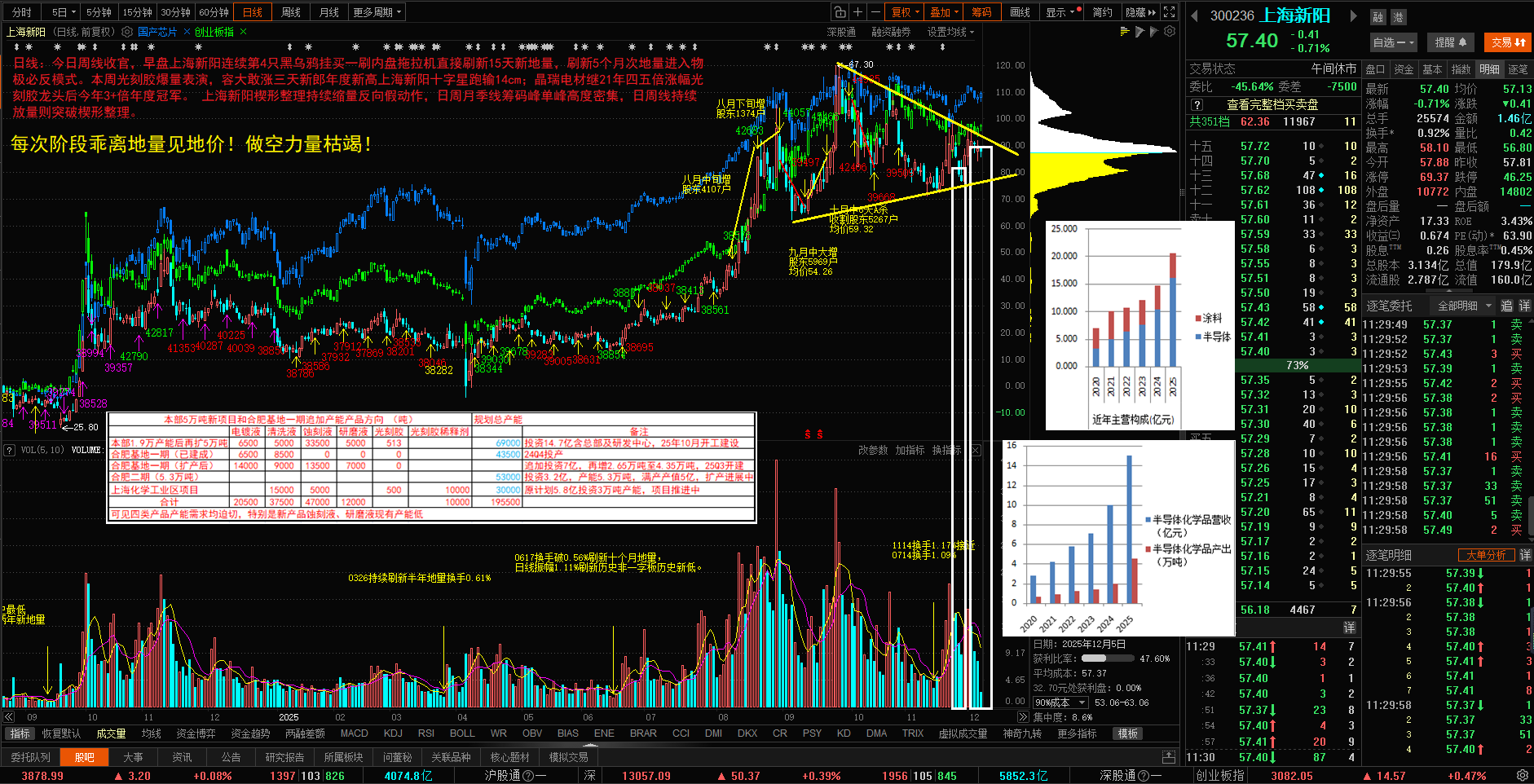This screenshot has width=1534, height=784.
Task: Open the 复权 adjustment dropdown
Action: tap(906, 12)
